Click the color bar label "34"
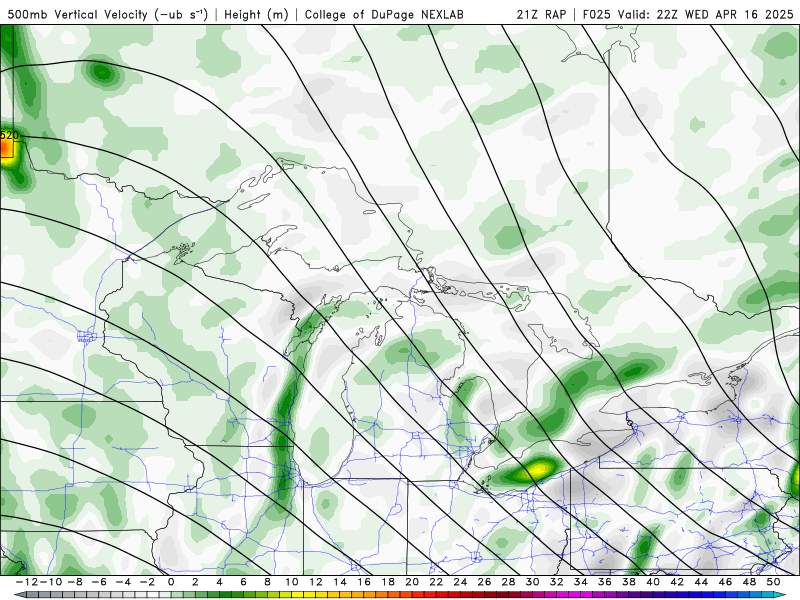800x600 pixels. [x=581, y=582]
